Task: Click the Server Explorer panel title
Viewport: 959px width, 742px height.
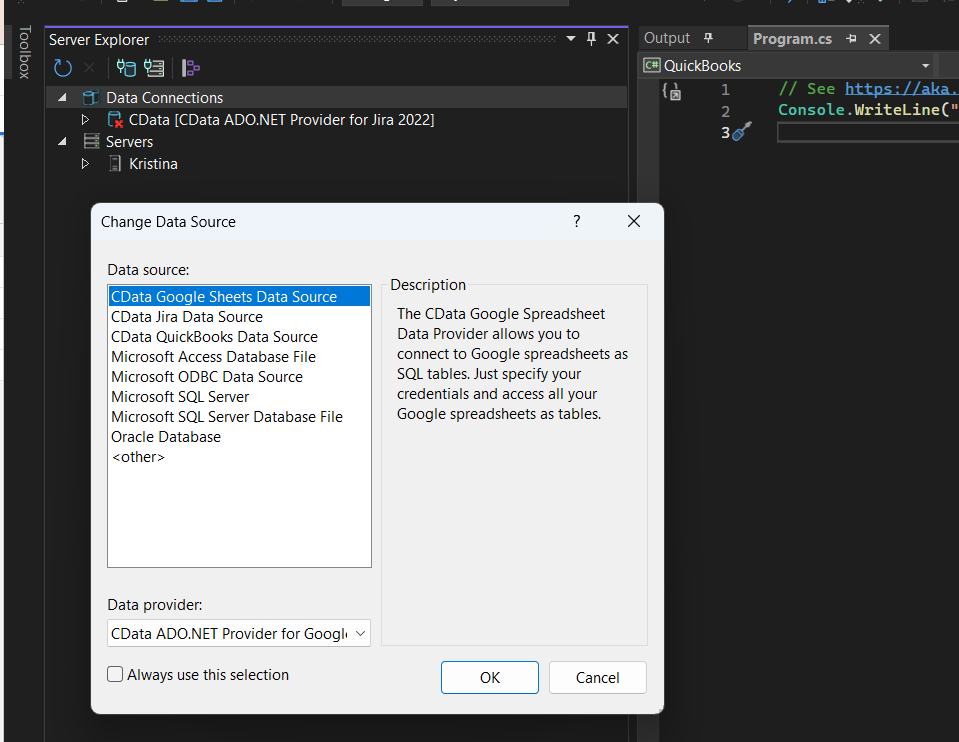Action: pyautogui.click(x=99, y=40)
